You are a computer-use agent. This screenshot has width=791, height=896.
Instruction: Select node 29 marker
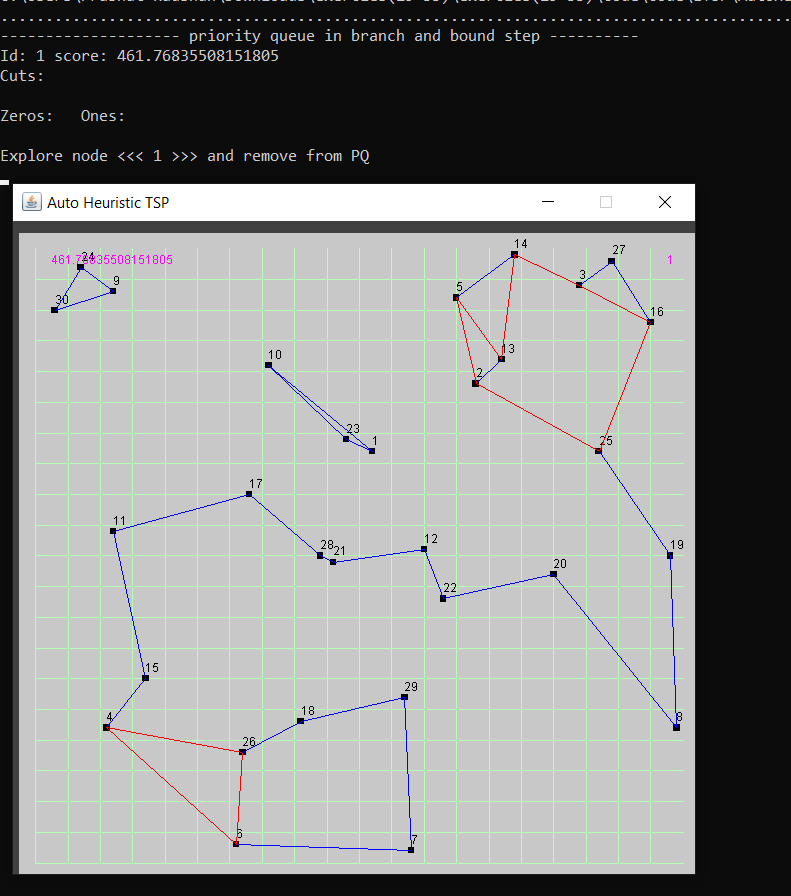point(404,697)
